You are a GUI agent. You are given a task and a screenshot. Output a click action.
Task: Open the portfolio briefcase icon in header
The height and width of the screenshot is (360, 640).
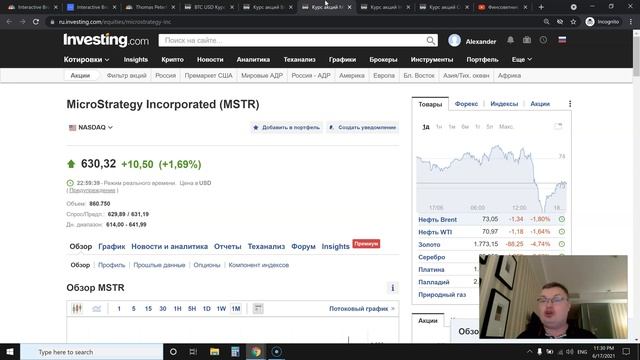[527, 40]
